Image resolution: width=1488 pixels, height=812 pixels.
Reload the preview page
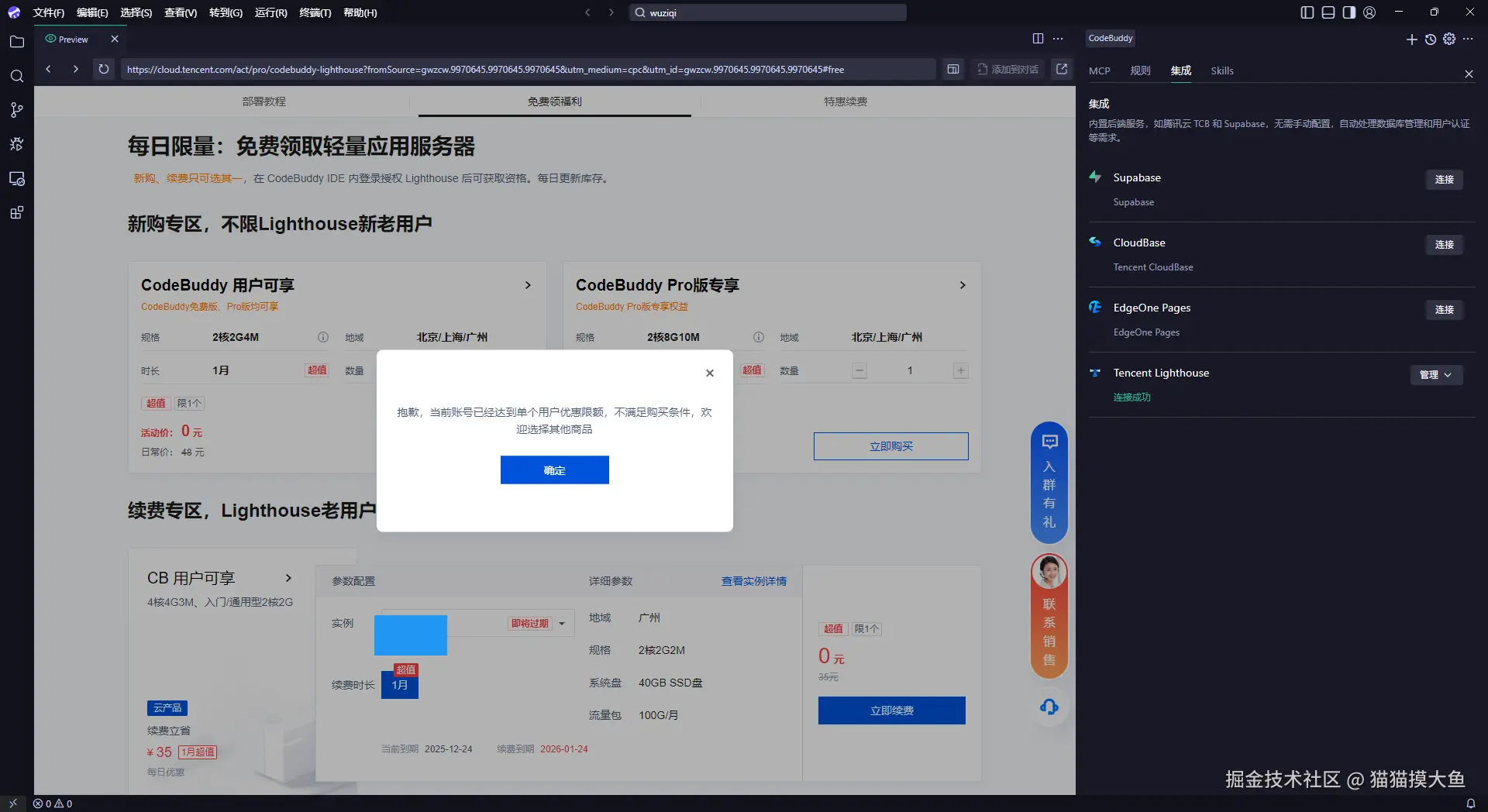(103, 69)
